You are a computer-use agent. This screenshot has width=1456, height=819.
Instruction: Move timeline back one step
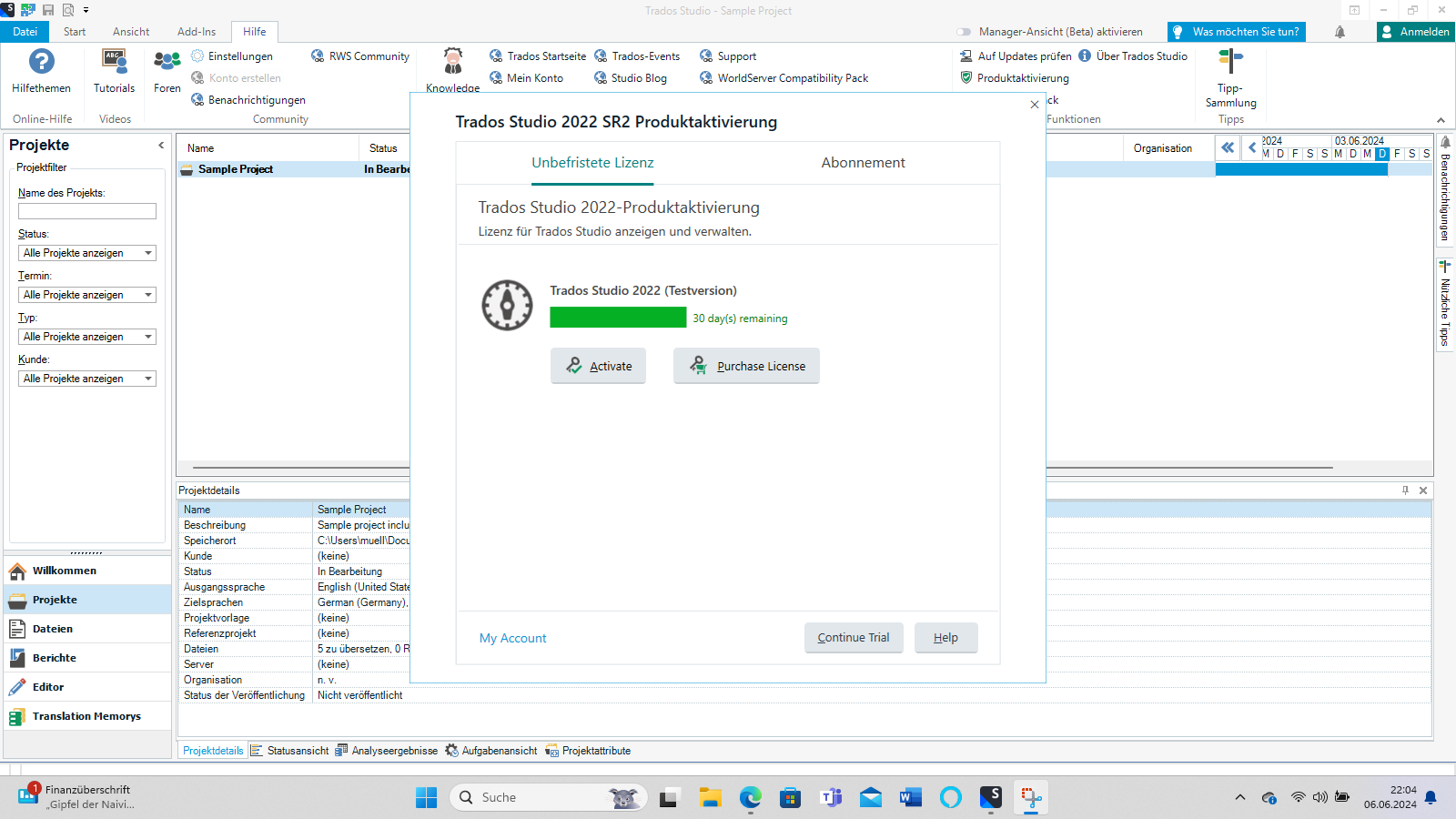click(x=1252, y=147)
